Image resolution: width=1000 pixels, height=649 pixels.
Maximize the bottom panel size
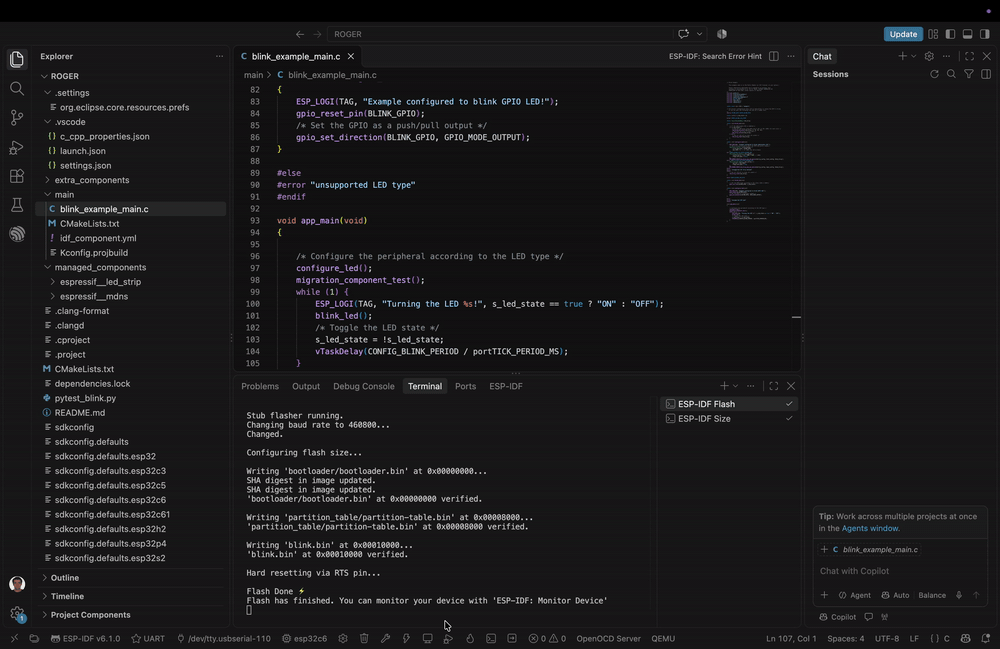tap(774, 386)
